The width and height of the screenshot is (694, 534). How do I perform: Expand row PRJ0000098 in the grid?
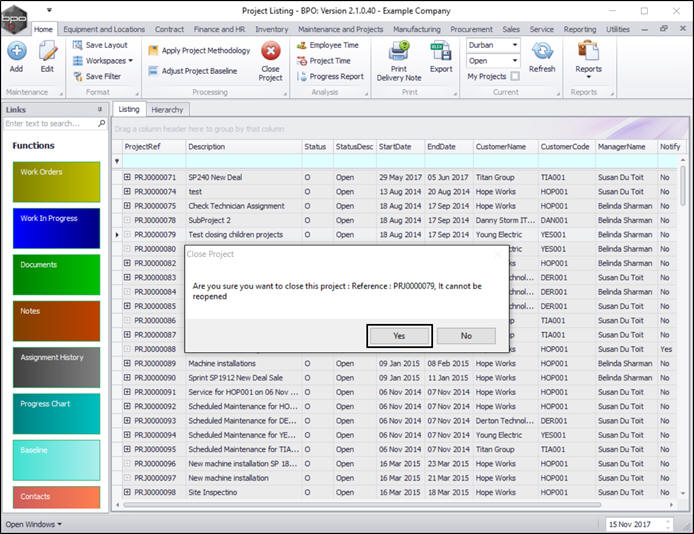128,493
